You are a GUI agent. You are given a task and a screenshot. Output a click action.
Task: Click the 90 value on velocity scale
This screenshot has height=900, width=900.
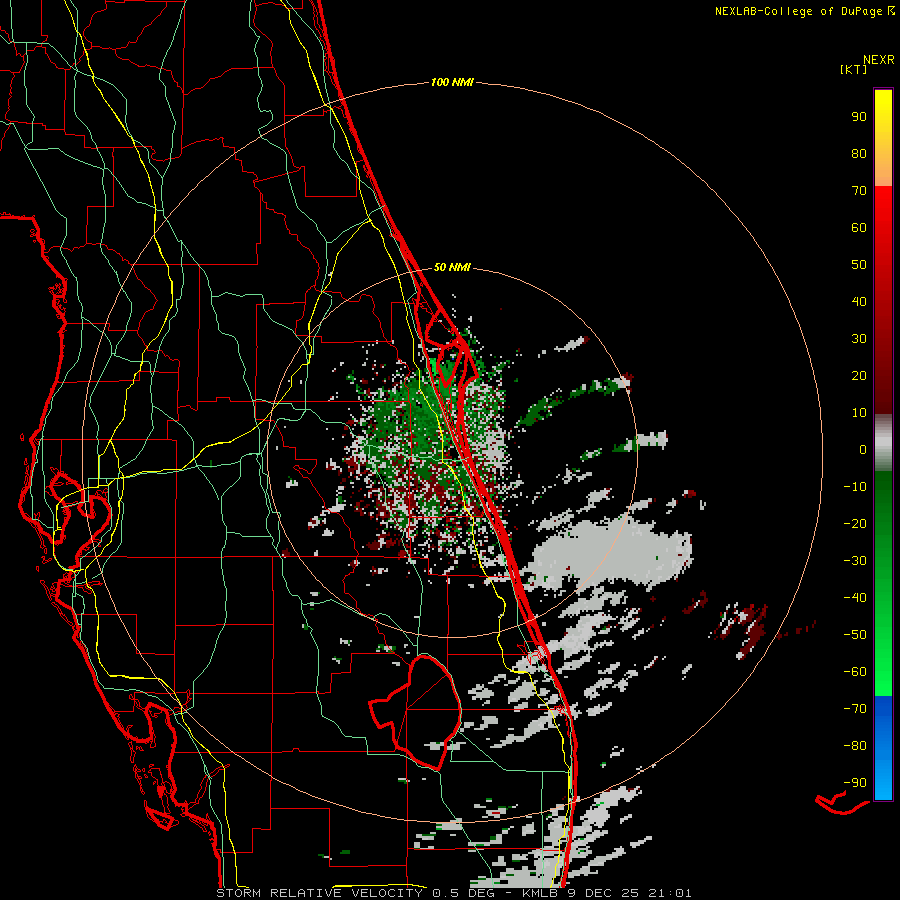pos(859,117)
